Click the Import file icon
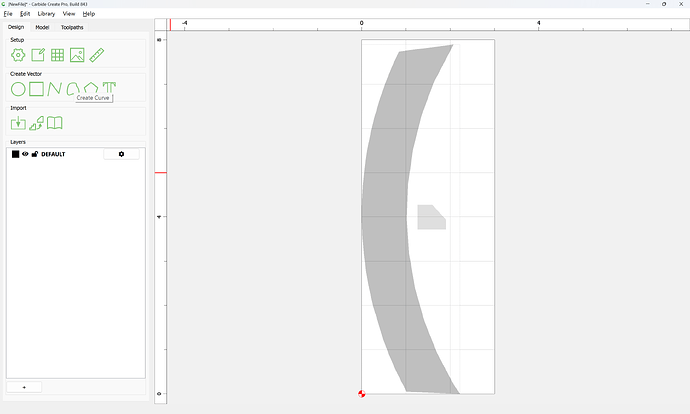The width and height of the screenshot is (690, 414). (18, 123)
